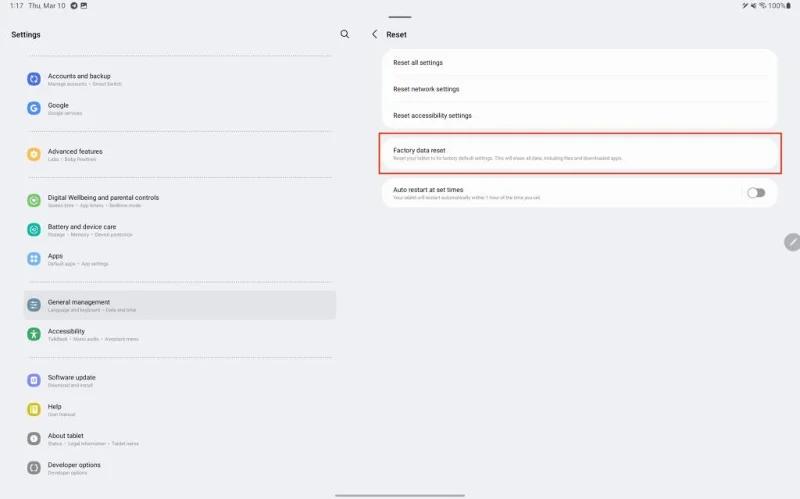Go back from the Reset page

coord(374,34)
